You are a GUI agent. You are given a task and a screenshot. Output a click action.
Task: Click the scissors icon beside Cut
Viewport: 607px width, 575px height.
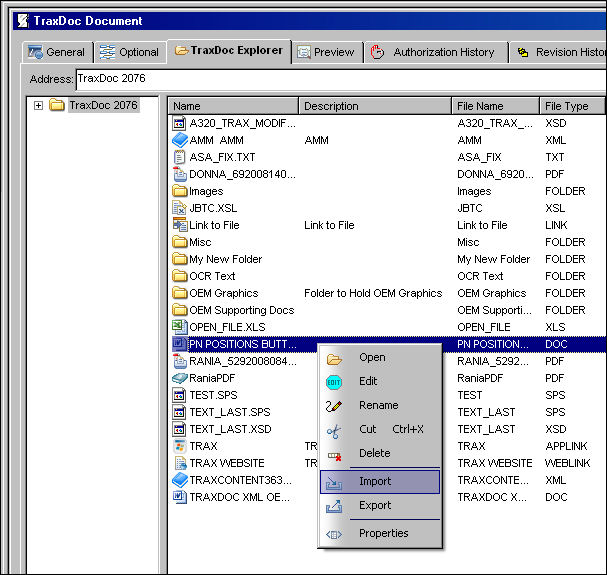point(334,431)
